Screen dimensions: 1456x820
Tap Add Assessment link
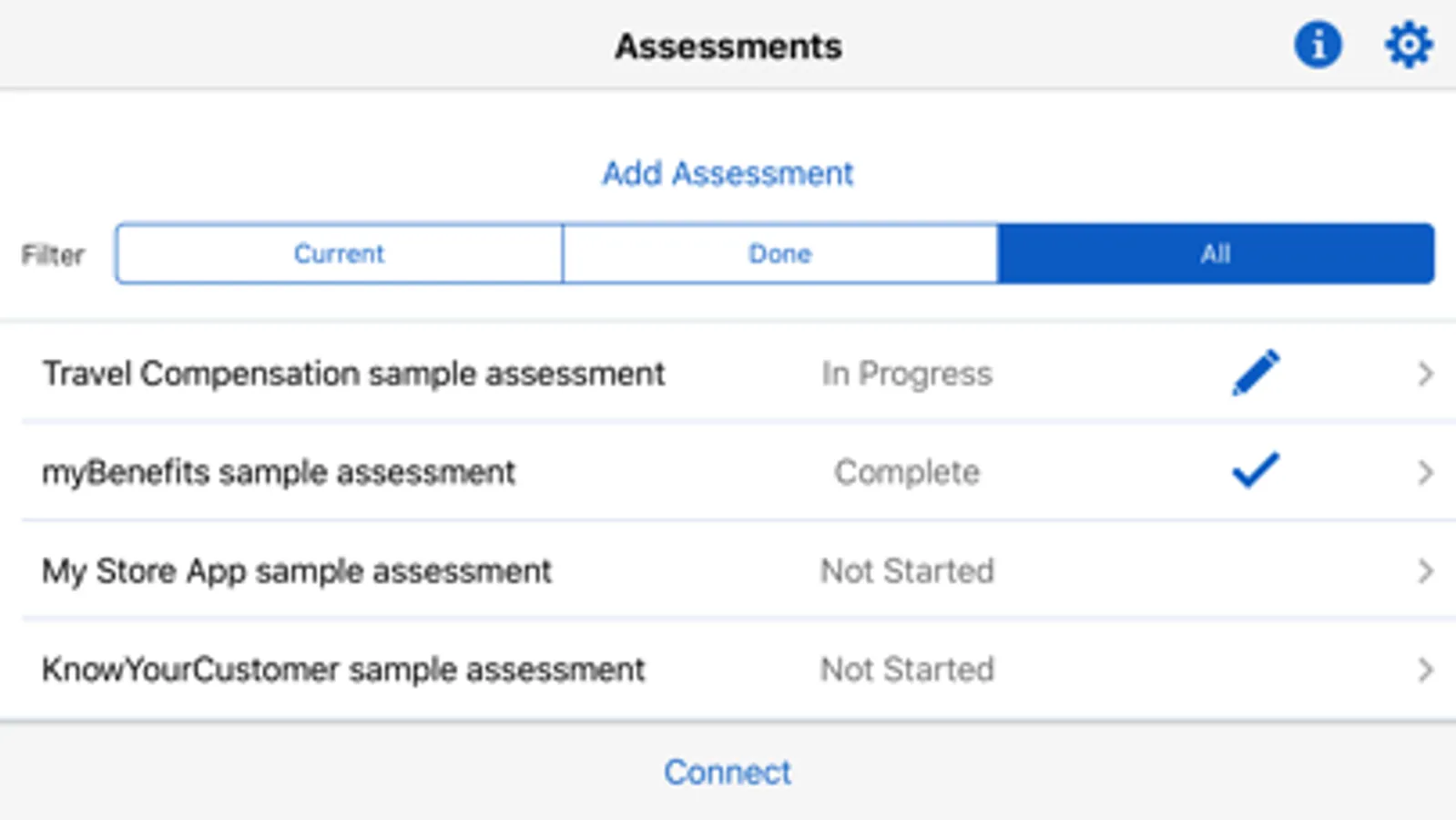(x=728, y=173)
